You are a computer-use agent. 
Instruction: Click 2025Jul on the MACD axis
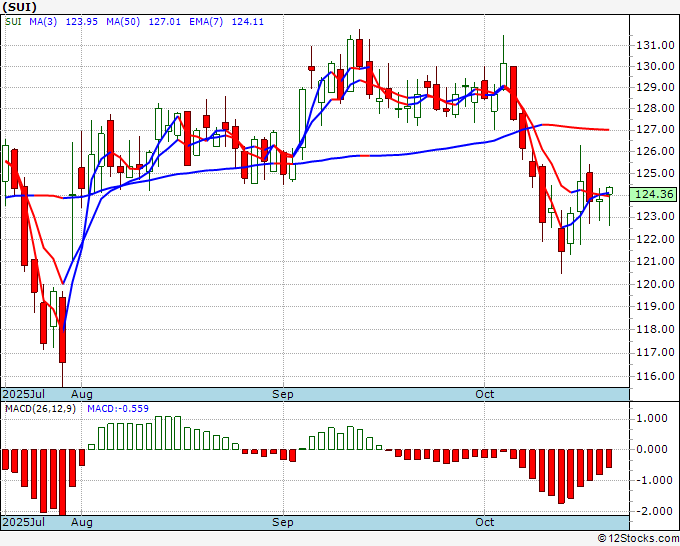[x=23, y=522]
